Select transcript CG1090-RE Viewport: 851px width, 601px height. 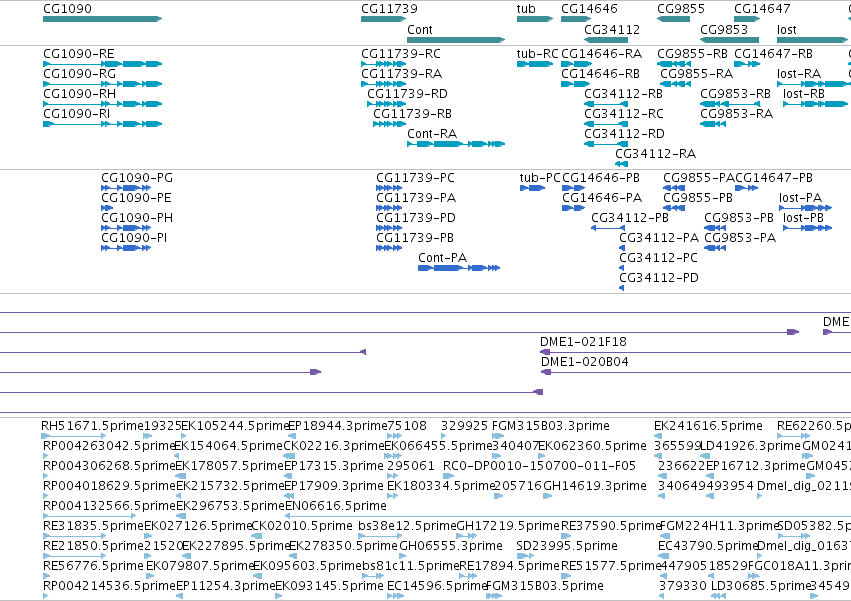click(102, 64)
